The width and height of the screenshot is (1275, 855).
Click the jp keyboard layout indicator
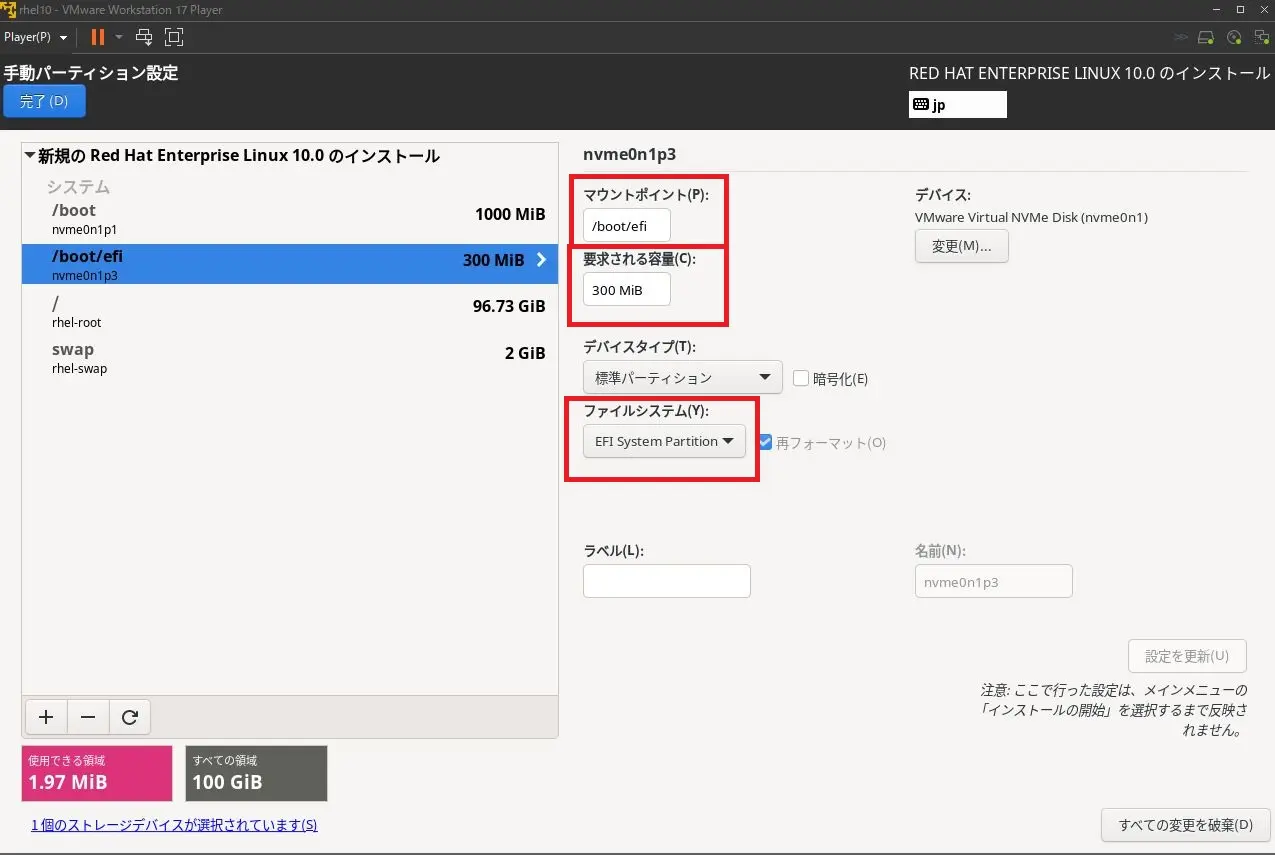[x=957, y=105]
